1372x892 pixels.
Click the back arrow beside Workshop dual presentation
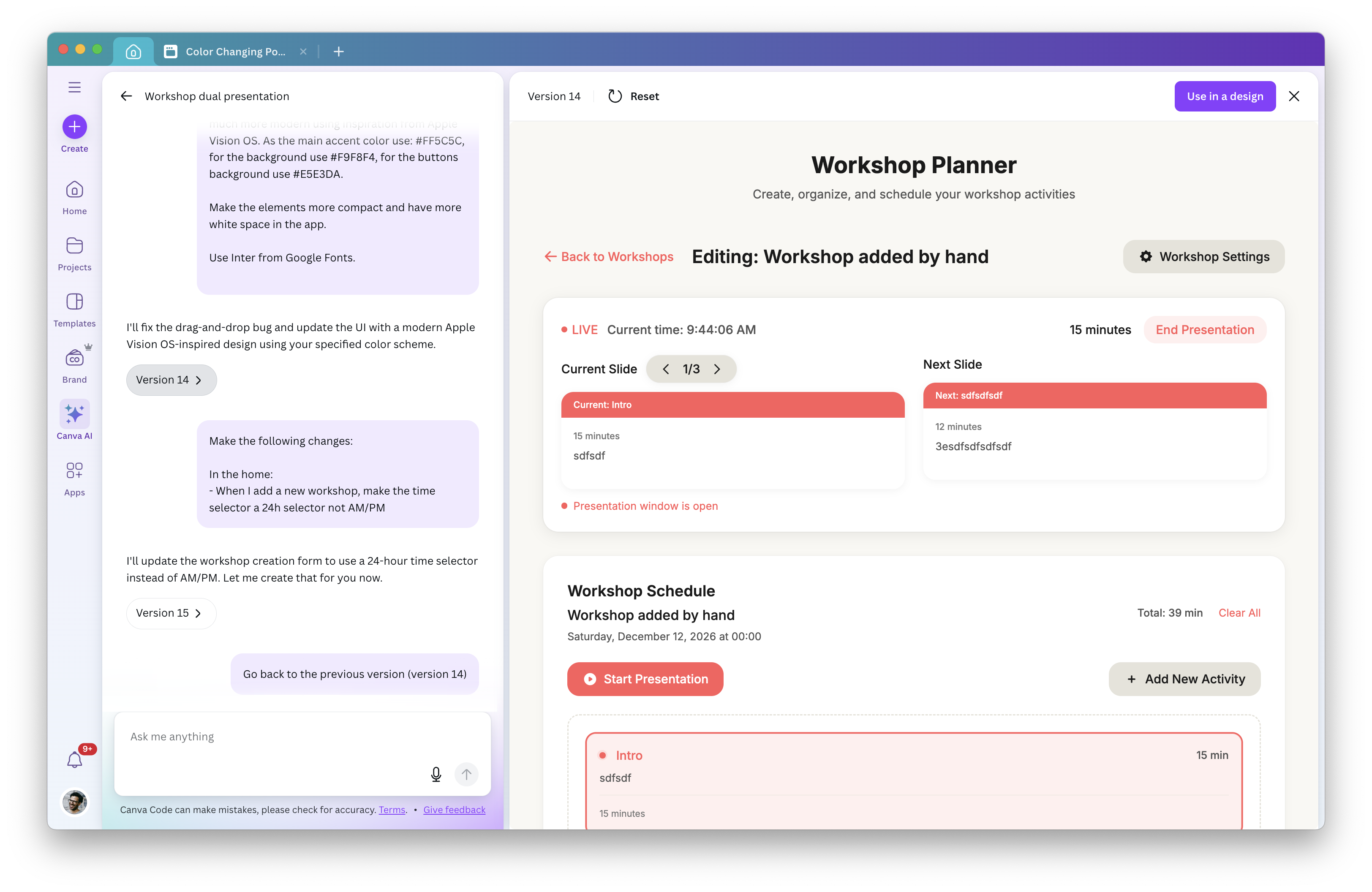pyautogui.click(x=126, y=96)
